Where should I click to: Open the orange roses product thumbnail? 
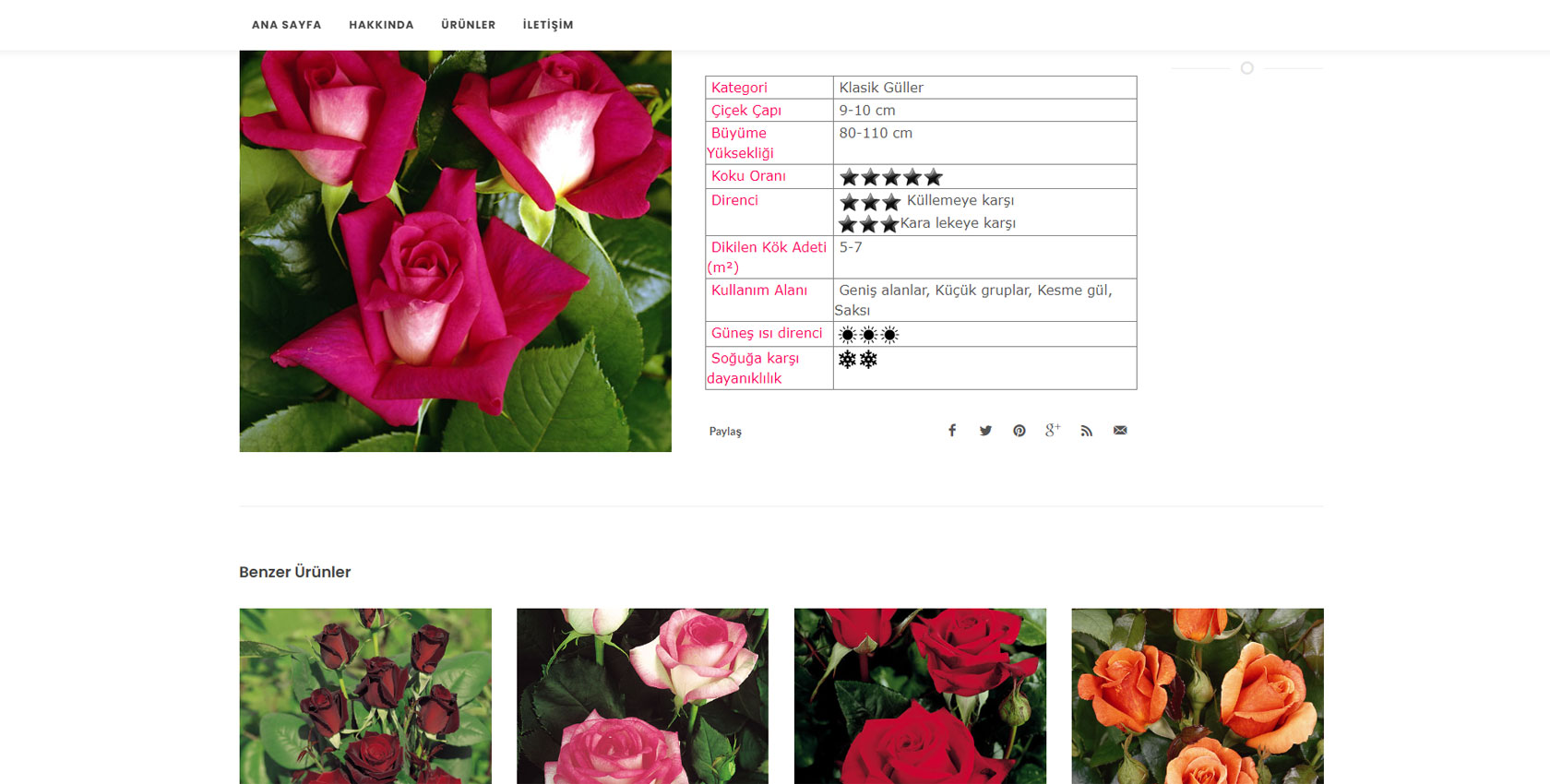(x=1197, y=695)
